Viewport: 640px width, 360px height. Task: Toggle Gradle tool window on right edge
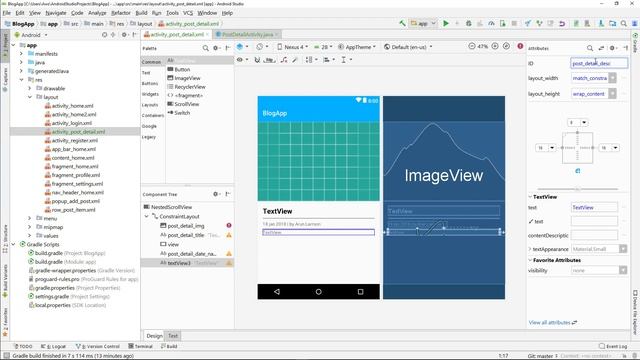coord(635,43)
